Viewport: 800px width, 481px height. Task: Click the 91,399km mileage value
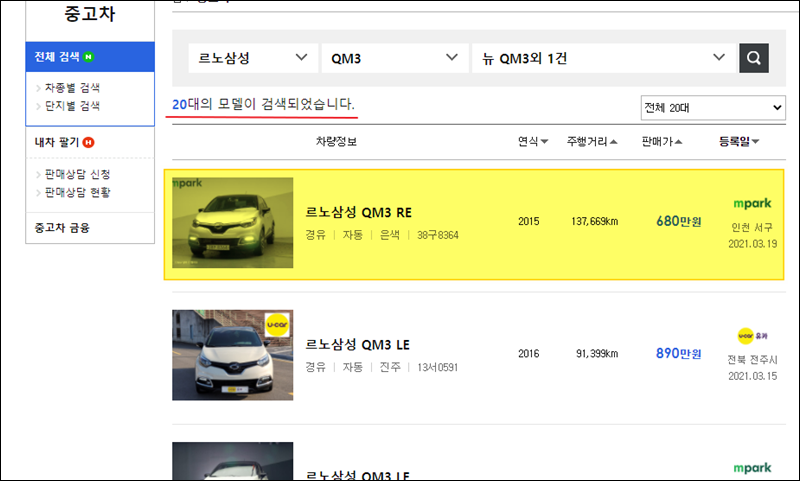pos(597,353)
